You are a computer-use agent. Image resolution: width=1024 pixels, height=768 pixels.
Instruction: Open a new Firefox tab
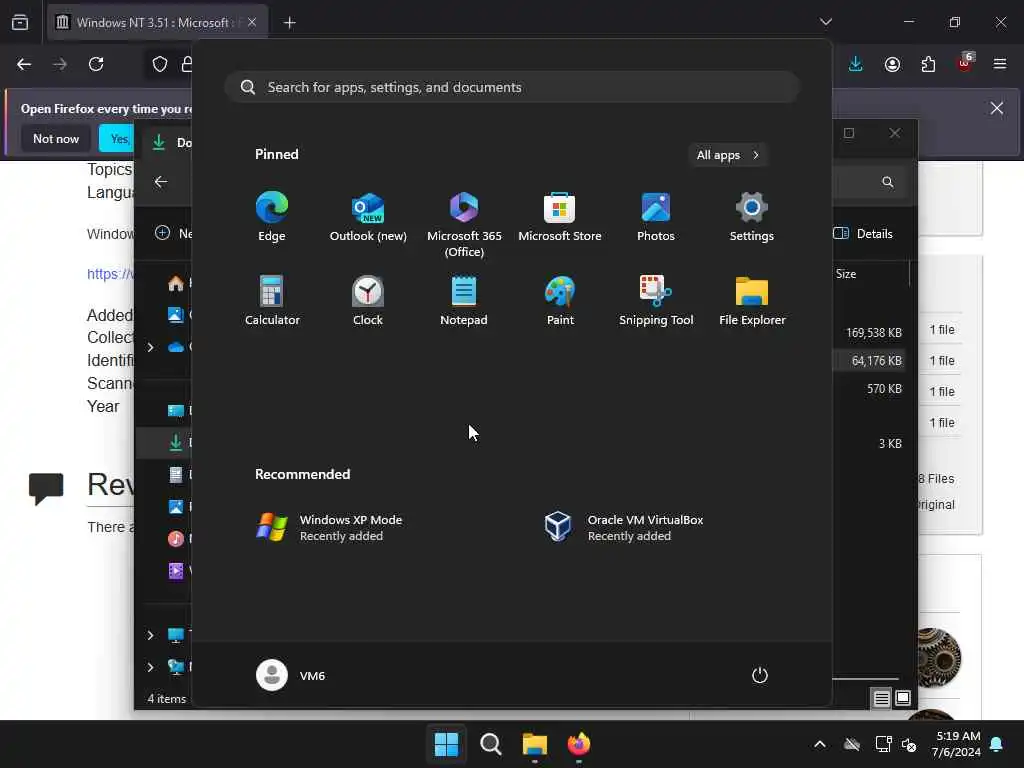point(289,23)
